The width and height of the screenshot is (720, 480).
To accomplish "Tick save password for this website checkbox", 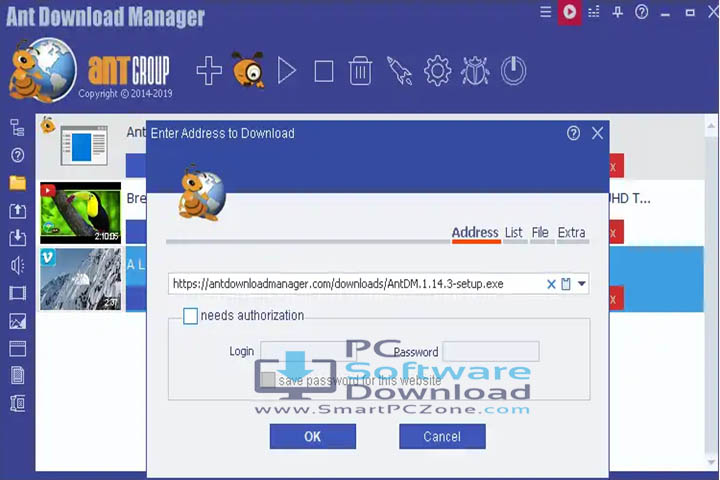I will (268, 380).
